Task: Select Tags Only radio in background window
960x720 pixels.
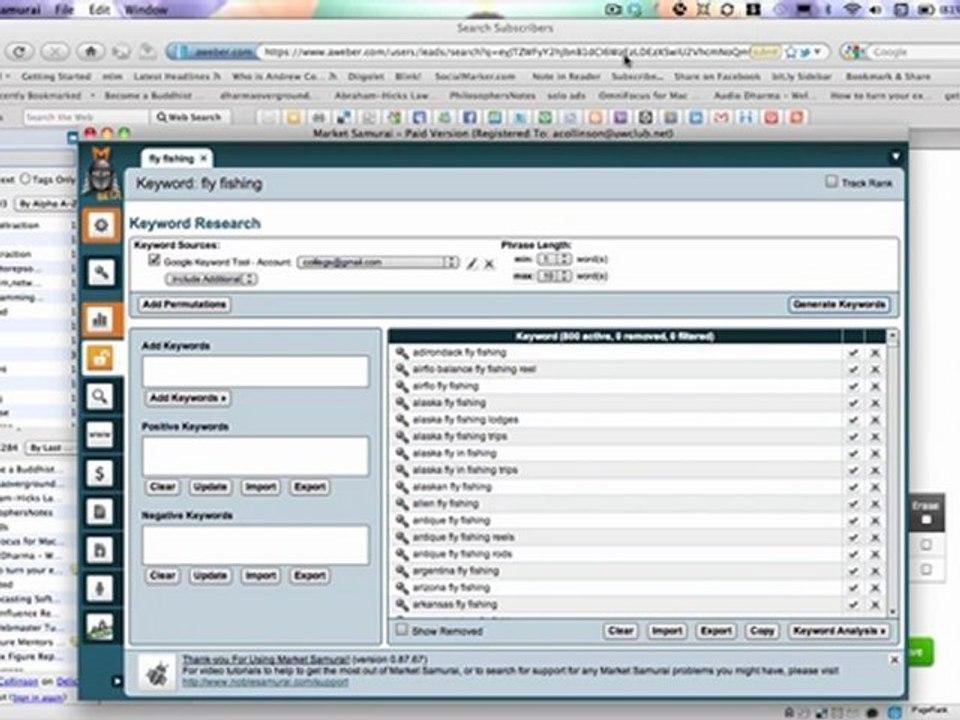Action: coord(25,179)
